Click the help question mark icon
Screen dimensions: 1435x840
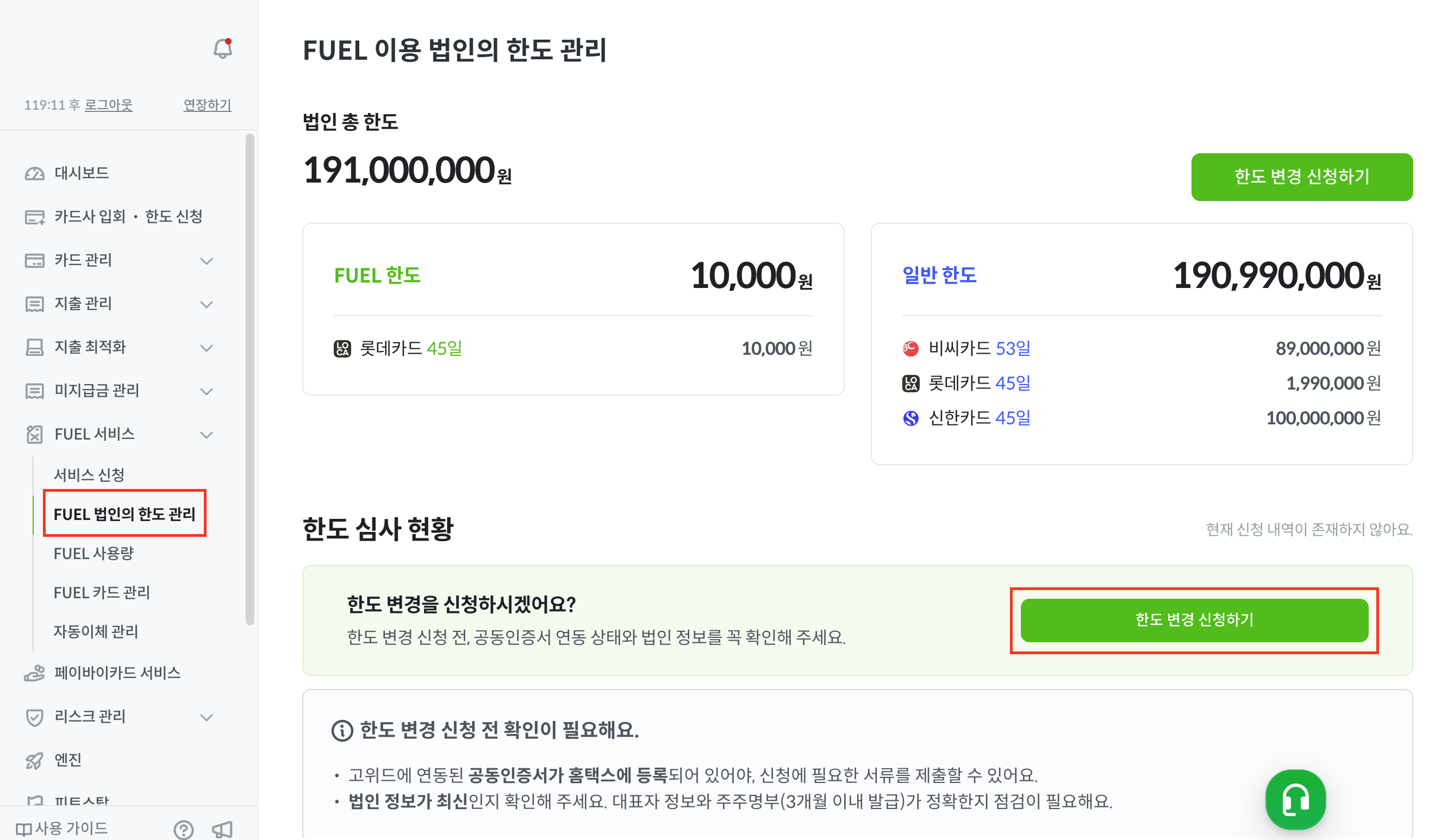(x=183, y=829)
